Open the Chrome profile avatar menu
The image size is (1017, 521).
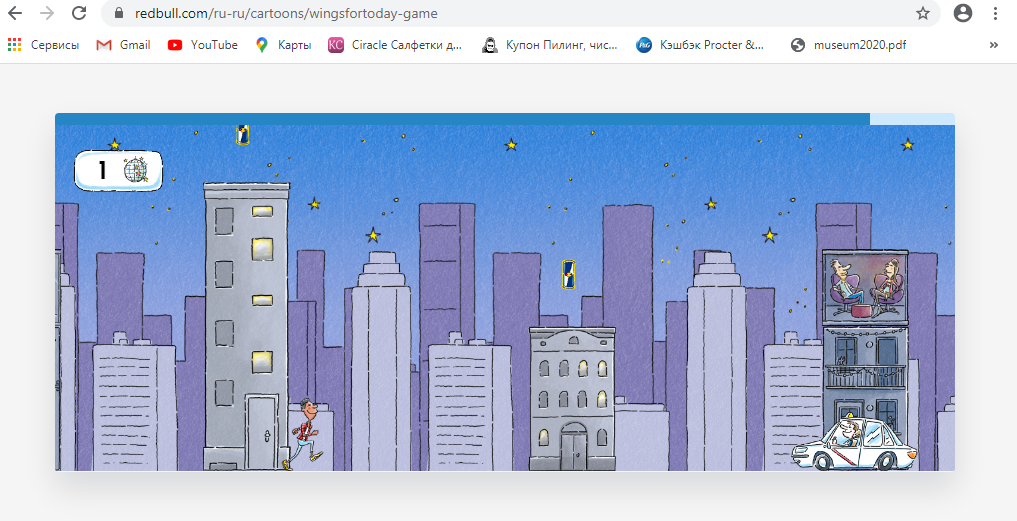(x=963, y=13)
